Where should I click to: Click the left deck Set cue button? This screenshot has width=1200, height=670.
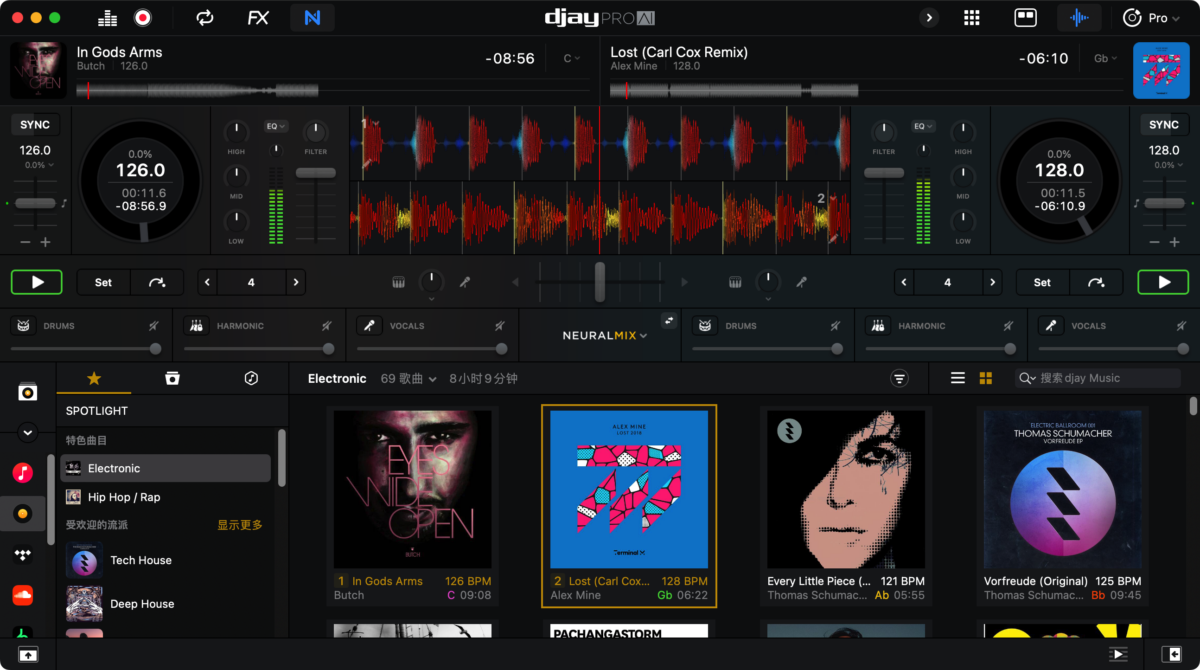[x=103, y=282]
